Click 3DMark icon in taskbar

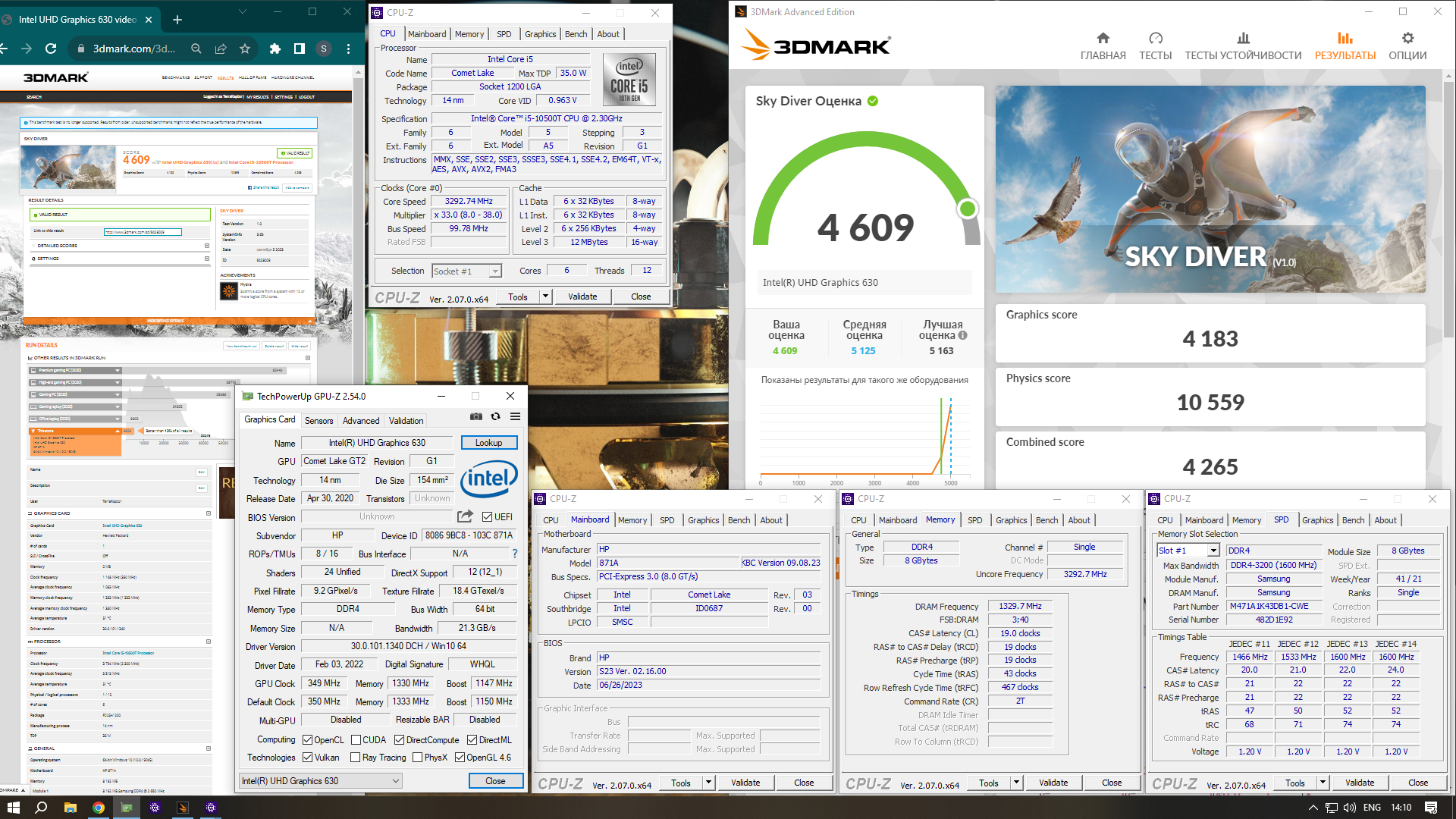point(182,808)
